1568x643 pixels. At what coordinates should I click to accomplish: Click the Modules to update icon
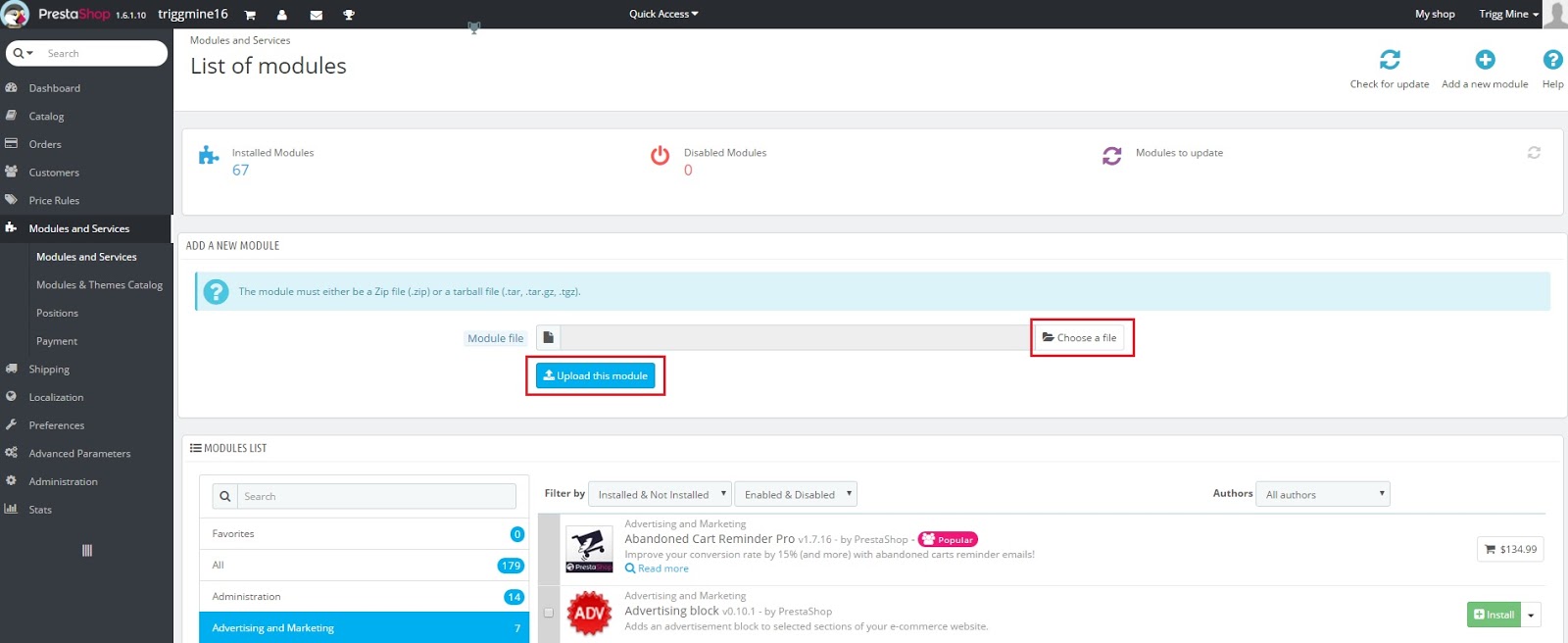click(1111, 155)
